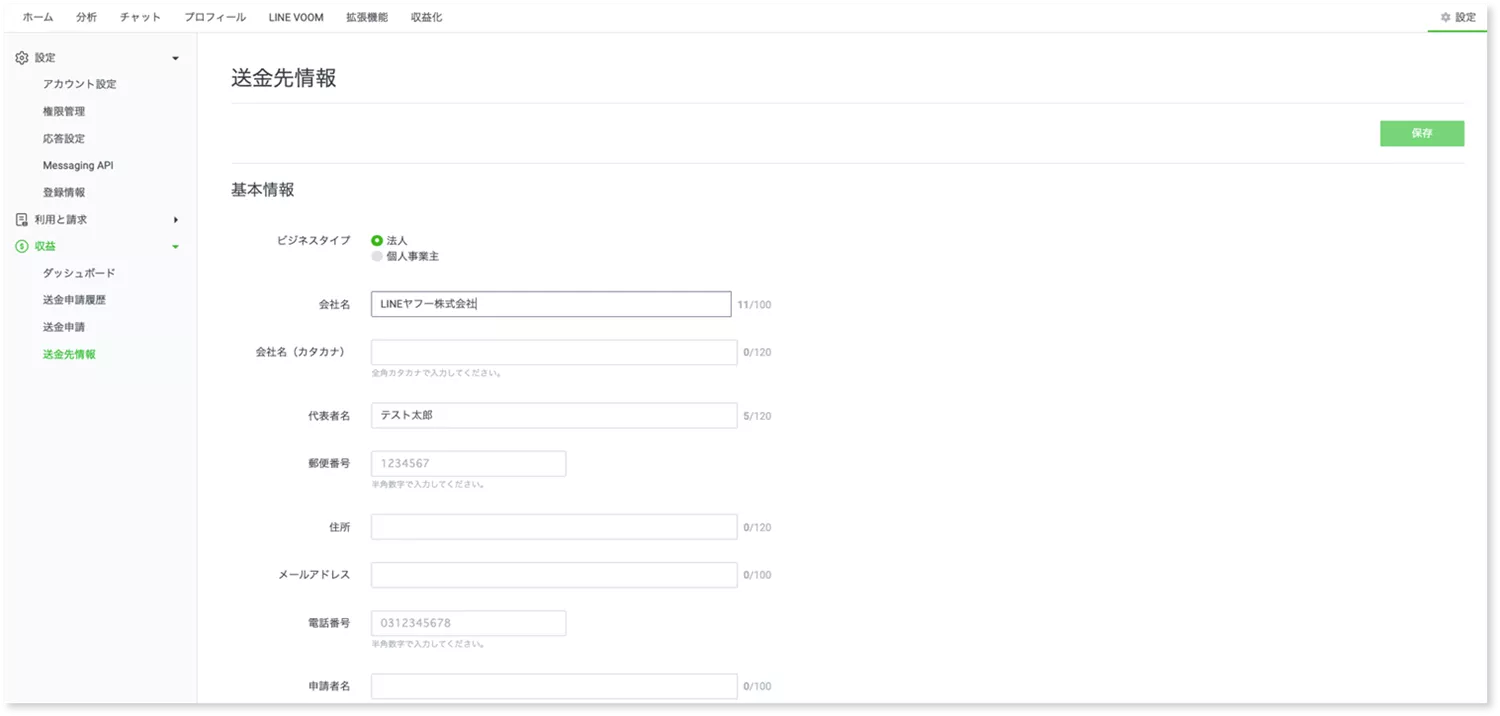Select the 個人事業主 radio button

(x=377, y=256)
